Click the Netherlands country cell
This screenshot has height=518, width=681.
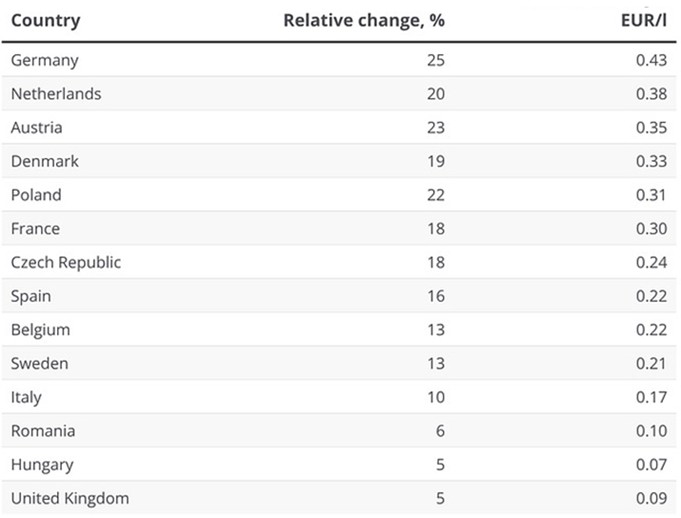coord(56,94)
